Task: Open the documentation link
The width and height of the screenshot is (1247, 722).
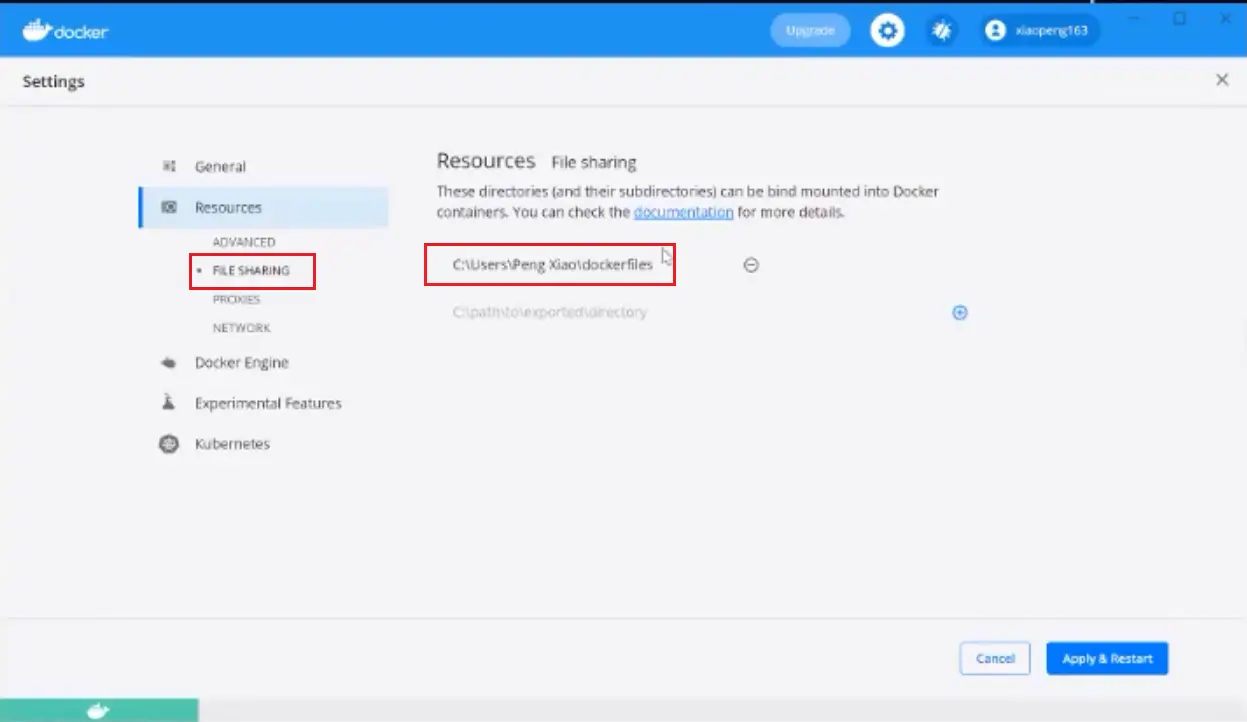Action: 684,212
